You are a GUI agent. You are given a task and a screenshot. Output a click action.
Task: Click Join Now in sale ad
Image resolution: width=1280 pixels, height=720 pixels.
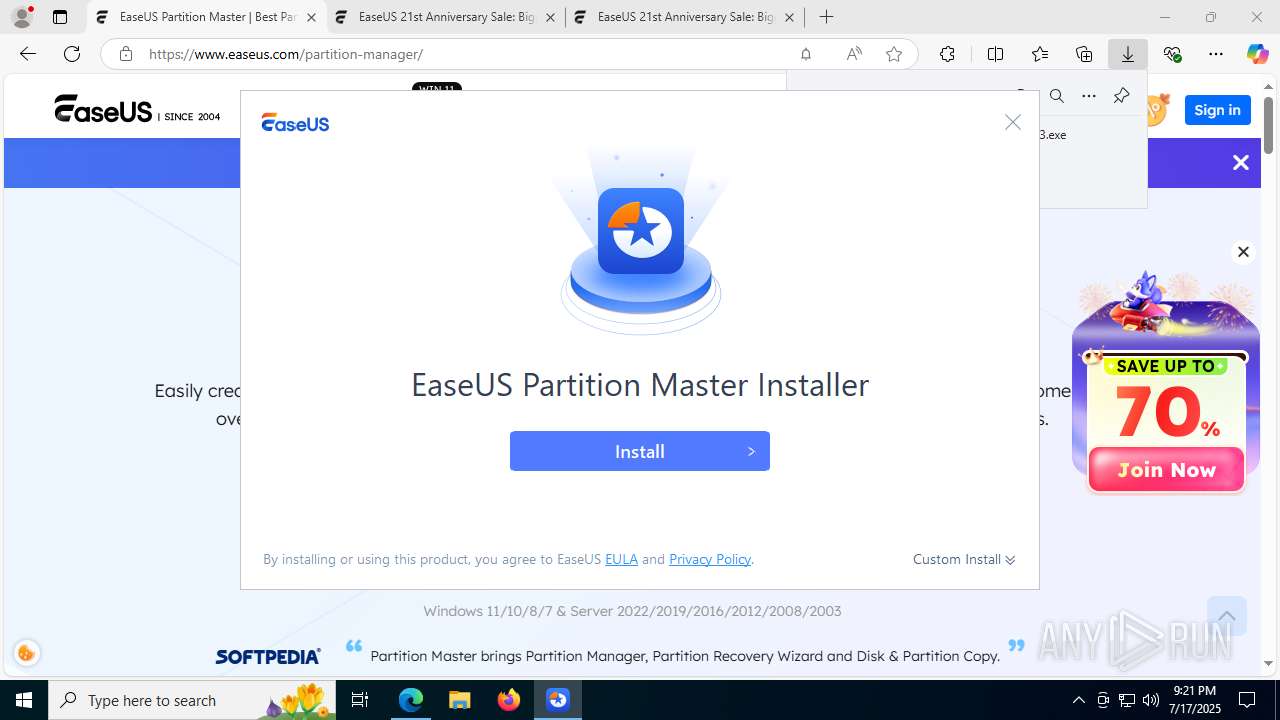coord(1166,470)
